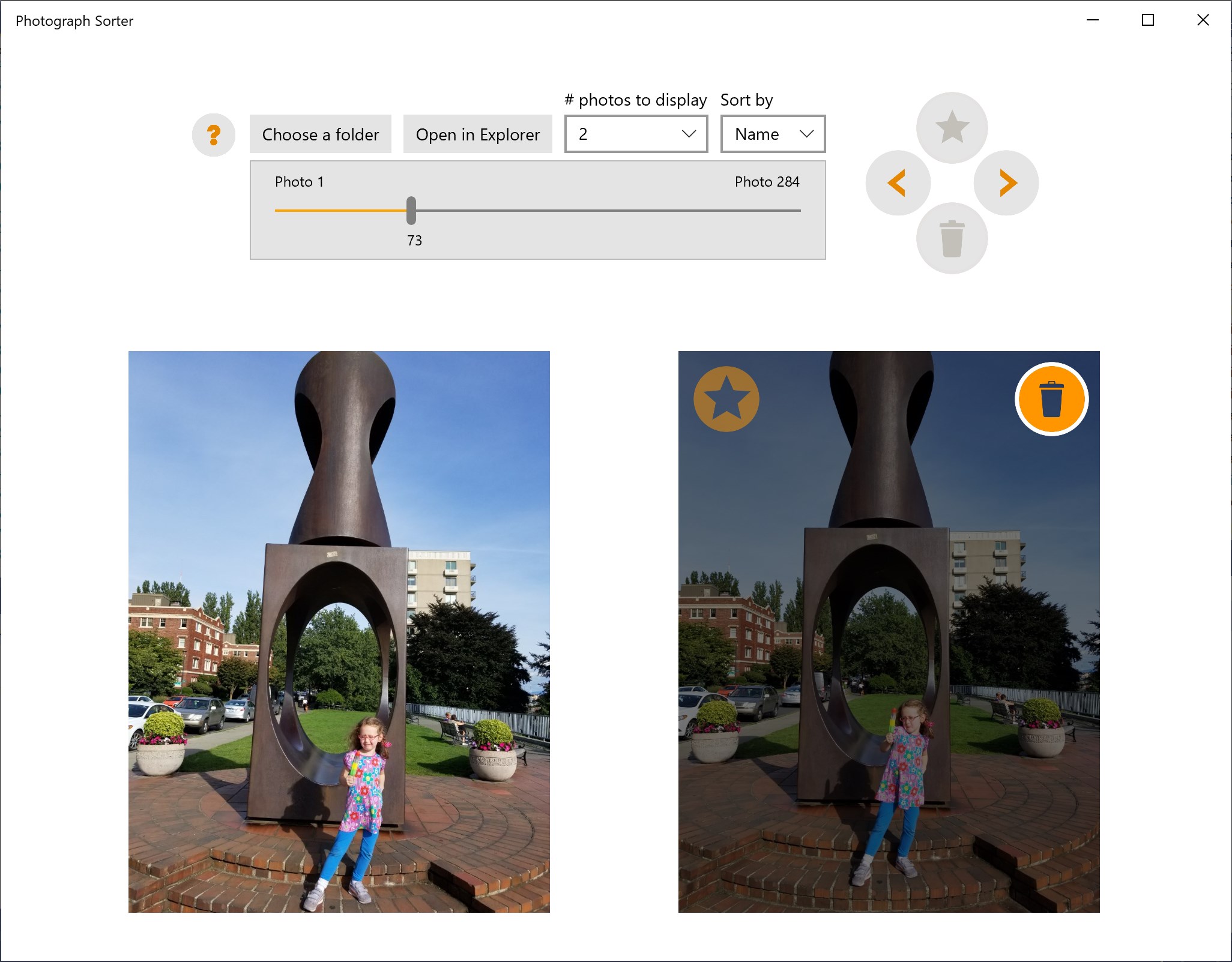Toggle star overlay on right photo
This screenshot has width=1232, height=962.
click(726, 399)
